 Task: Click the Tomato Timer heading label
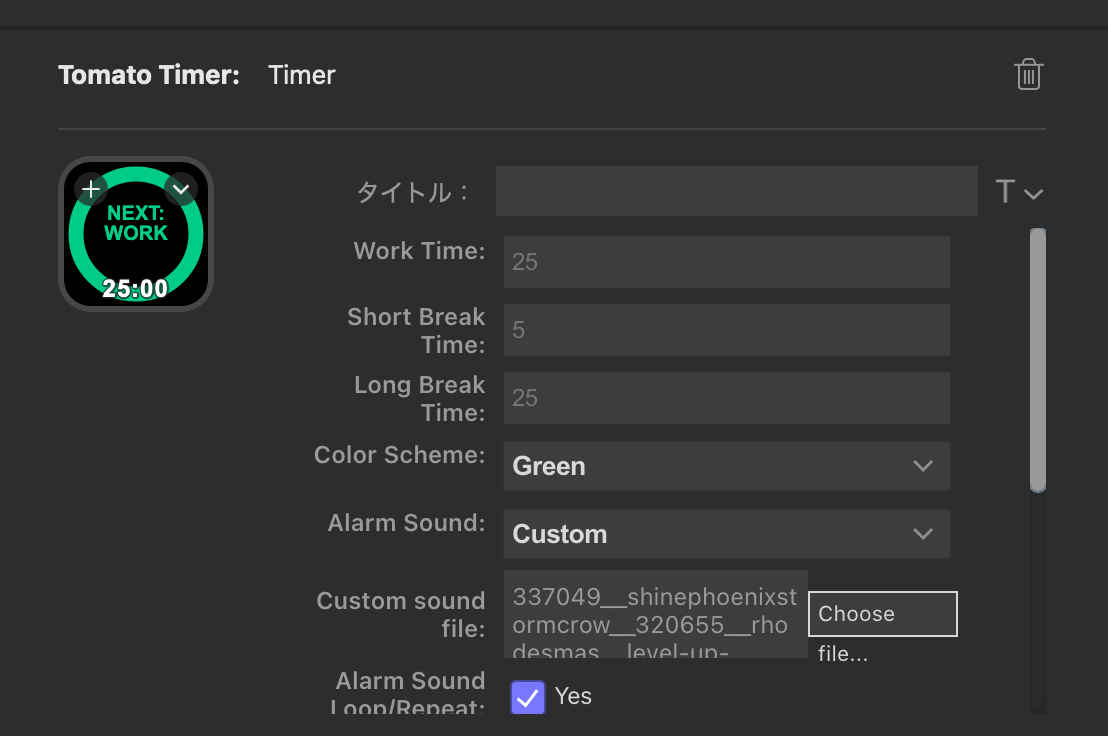149,75
